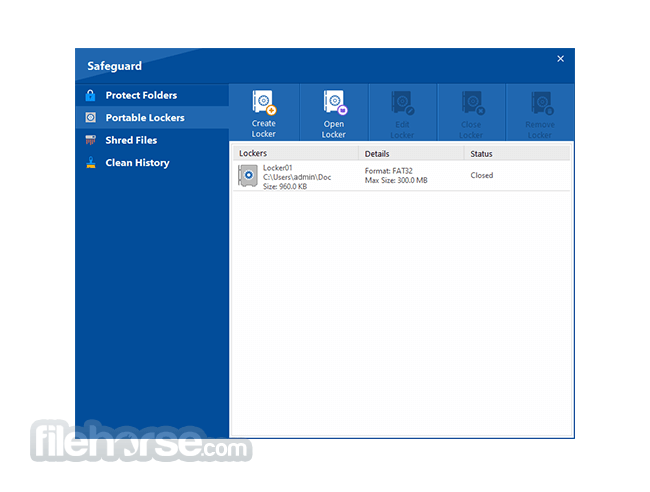The height and width of the screenshot is (492, 650).
Task: Click the 'Size: 960.0 KB' text
Action: click(x=285, y=187)
